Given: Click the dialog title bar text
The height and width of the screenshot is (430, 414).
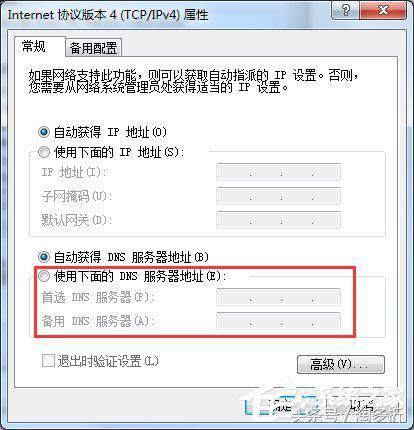Looking at the screenshot, I should click(108, 15).
